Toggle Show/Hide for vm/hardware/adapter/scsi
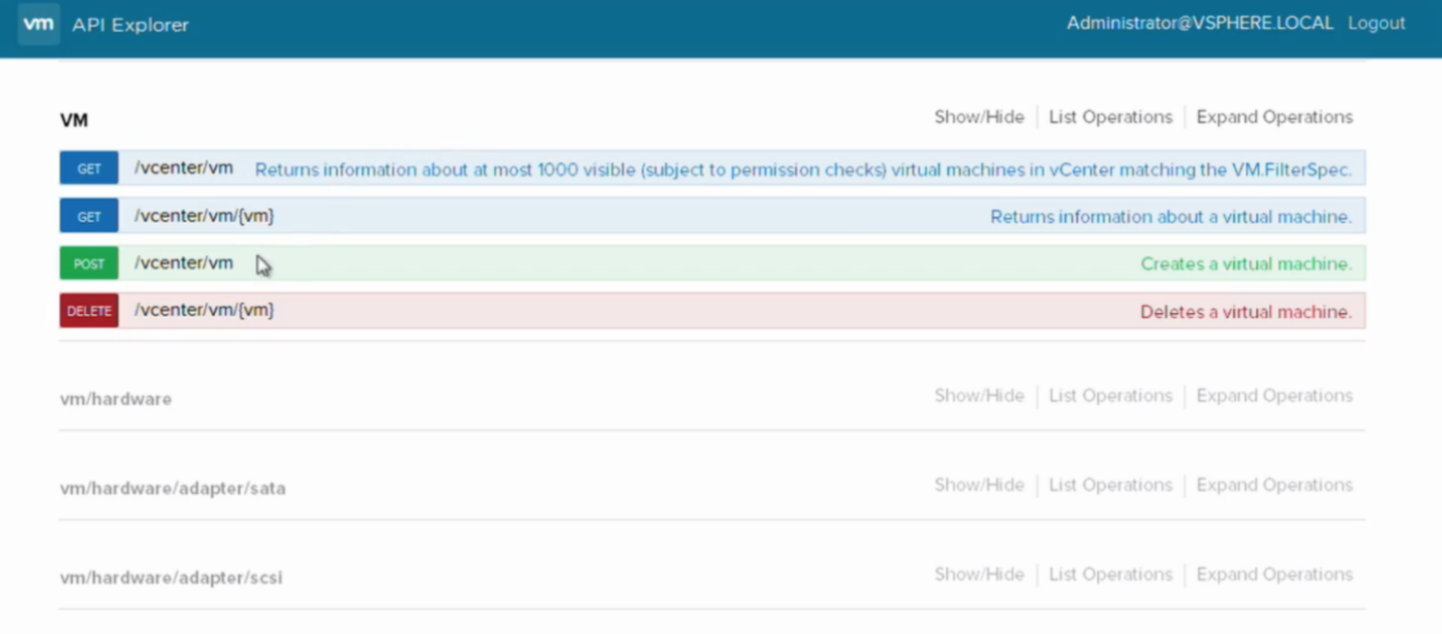This screenshot has height=634, width=1442. pos(979,575)
